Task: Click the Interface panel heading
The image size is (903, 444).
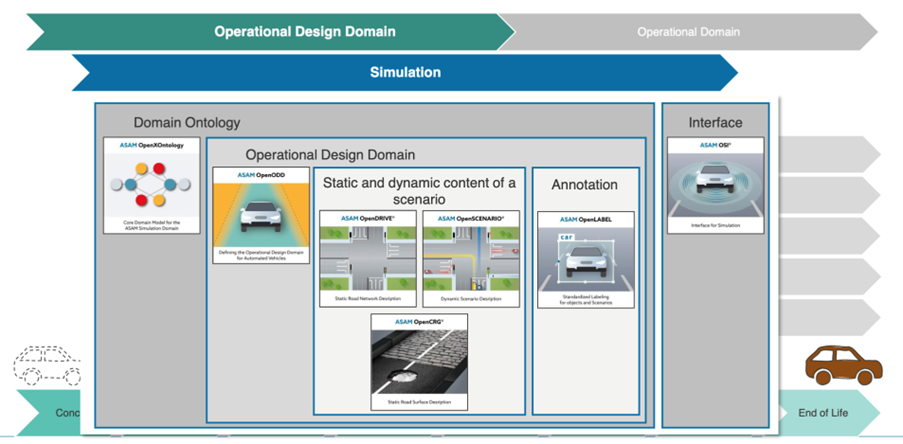Action: click(x=715, y=123)
